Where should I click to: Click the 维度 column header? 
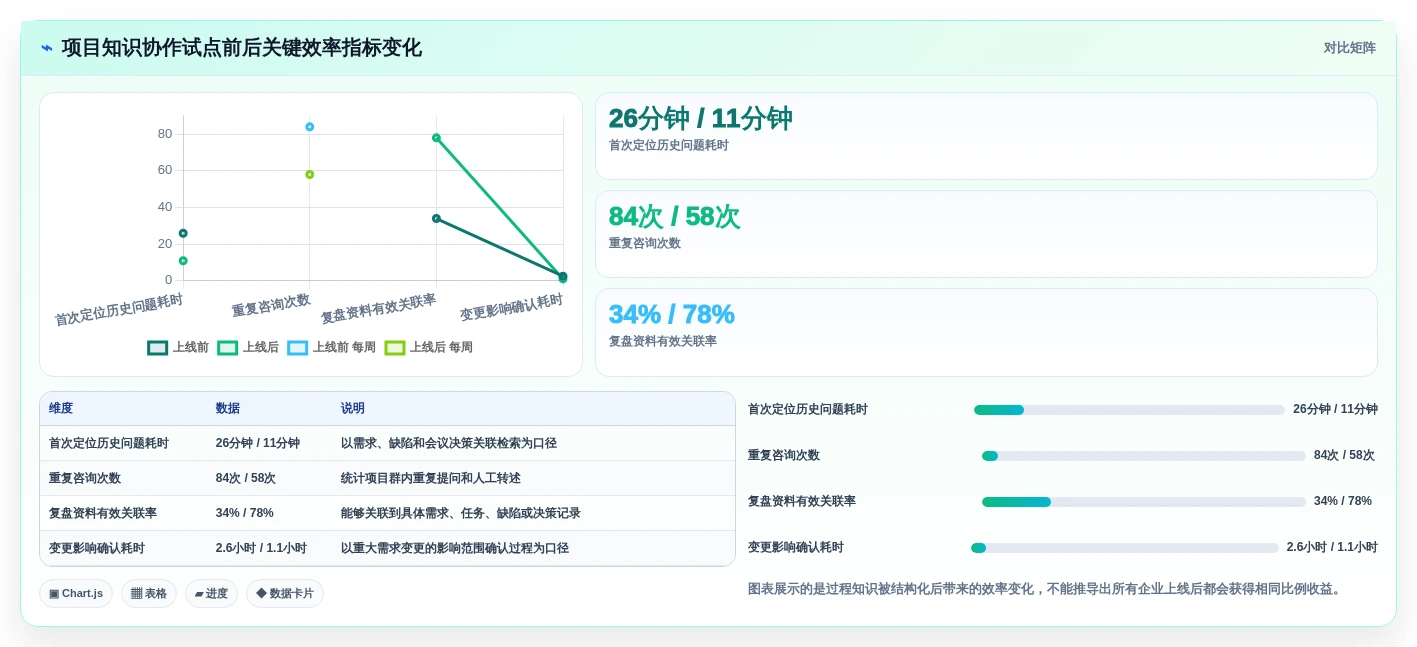coord(61,408)
